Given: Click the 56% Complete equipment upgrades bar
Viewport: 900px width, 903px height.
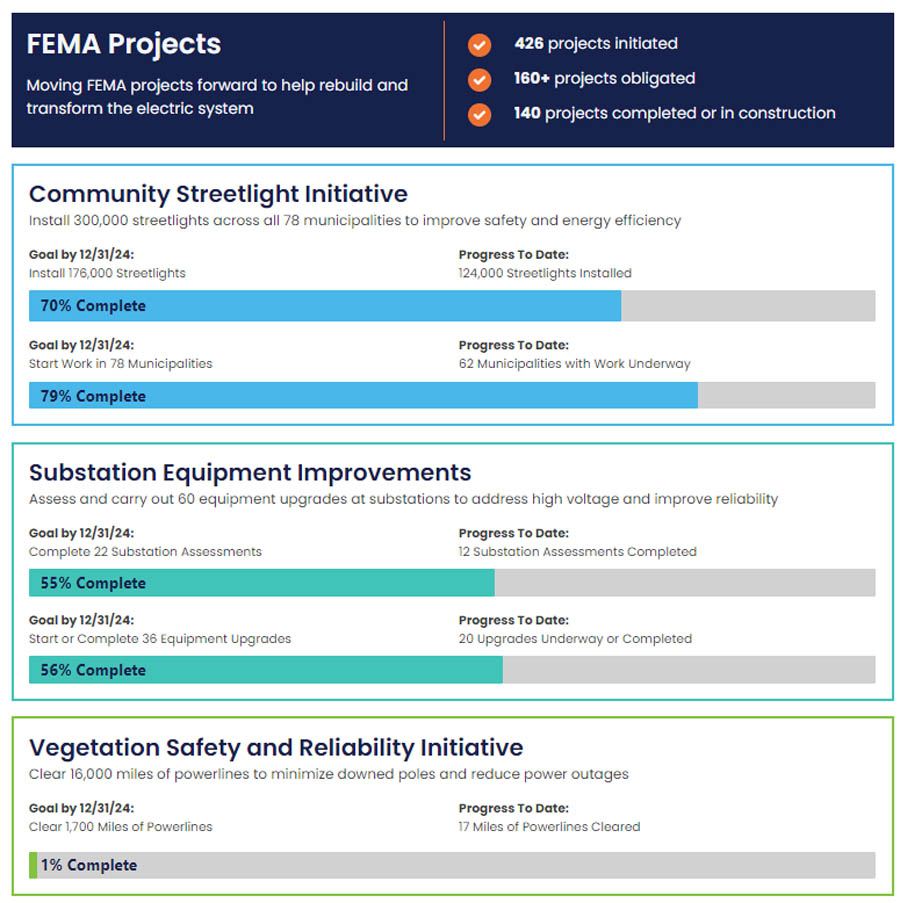Looking at the screenshot, I should [451, 670].
